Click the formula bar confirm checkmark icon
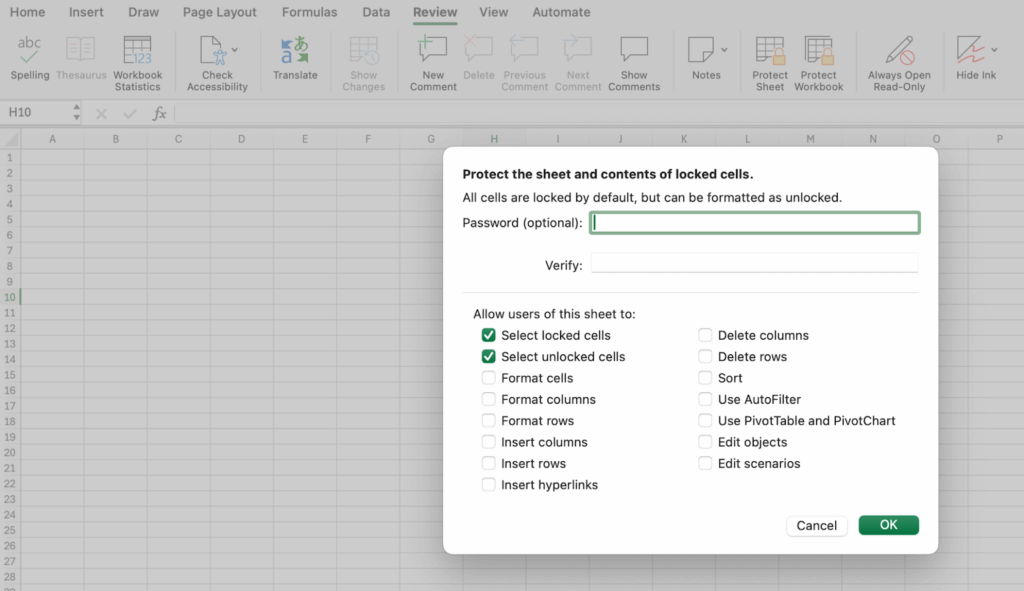The width and height of the screenshot is (1024, 591). click(130, 114)
